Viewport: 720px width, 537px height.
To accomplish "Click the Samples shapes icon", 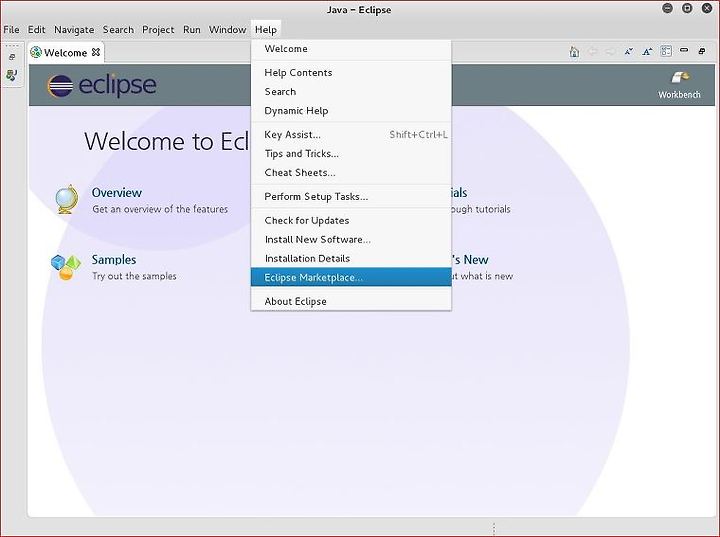I will (x=66, y=267).
